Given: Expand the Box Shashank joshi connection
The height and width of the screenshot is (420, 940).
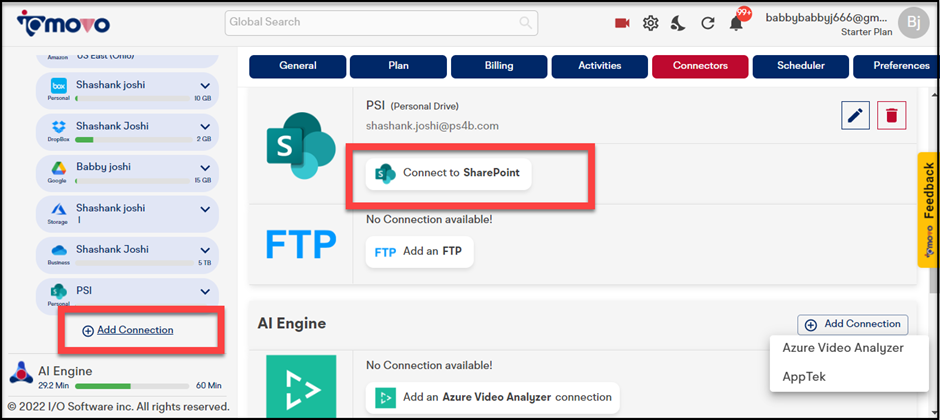Looking at the screenshot, I should point(205,86).
